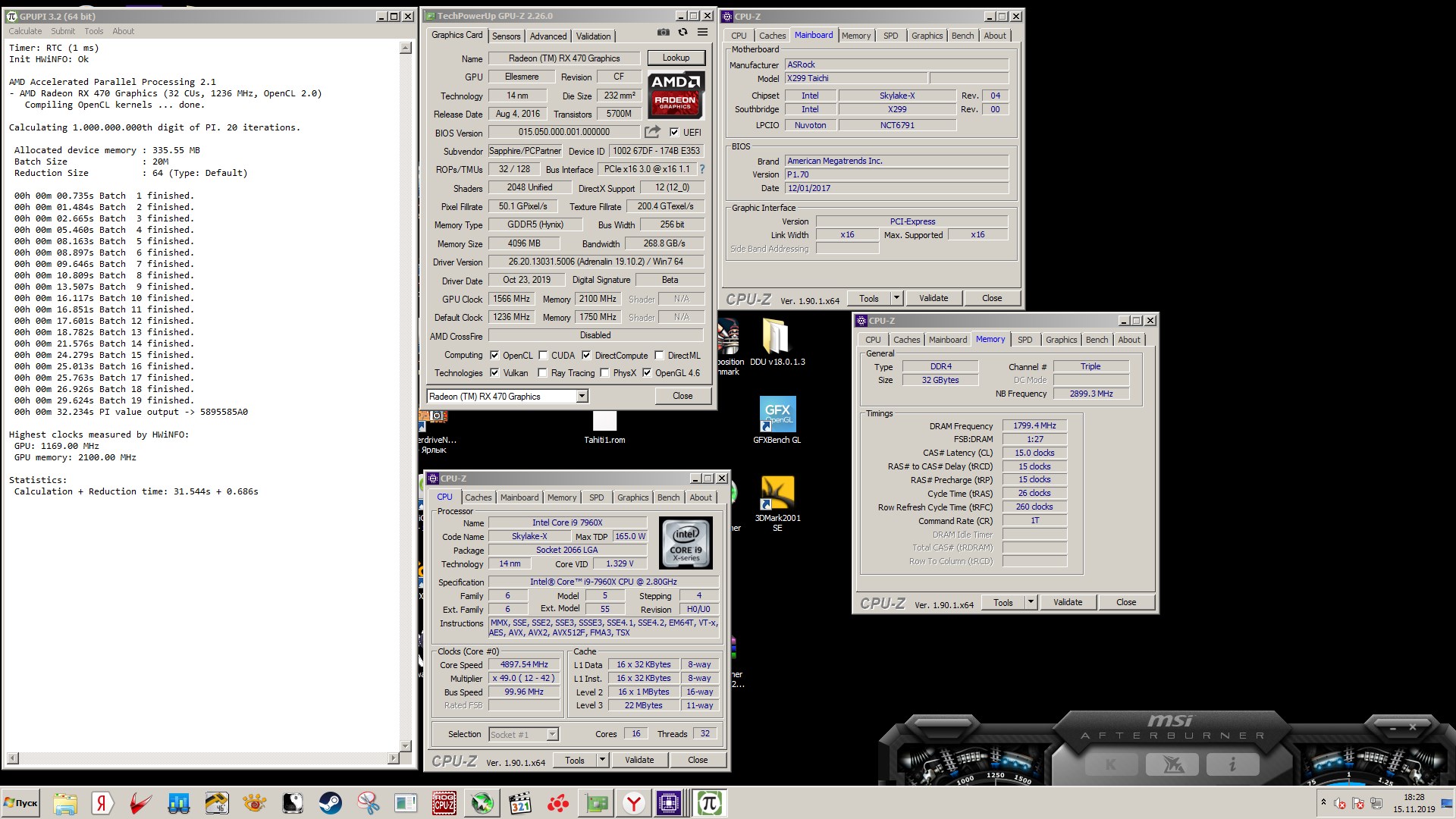Switch to the Sensors tab in GPU-Z
Image resolution: width=1456 pixels, height=819 pixels.
[x=506, y=36]
